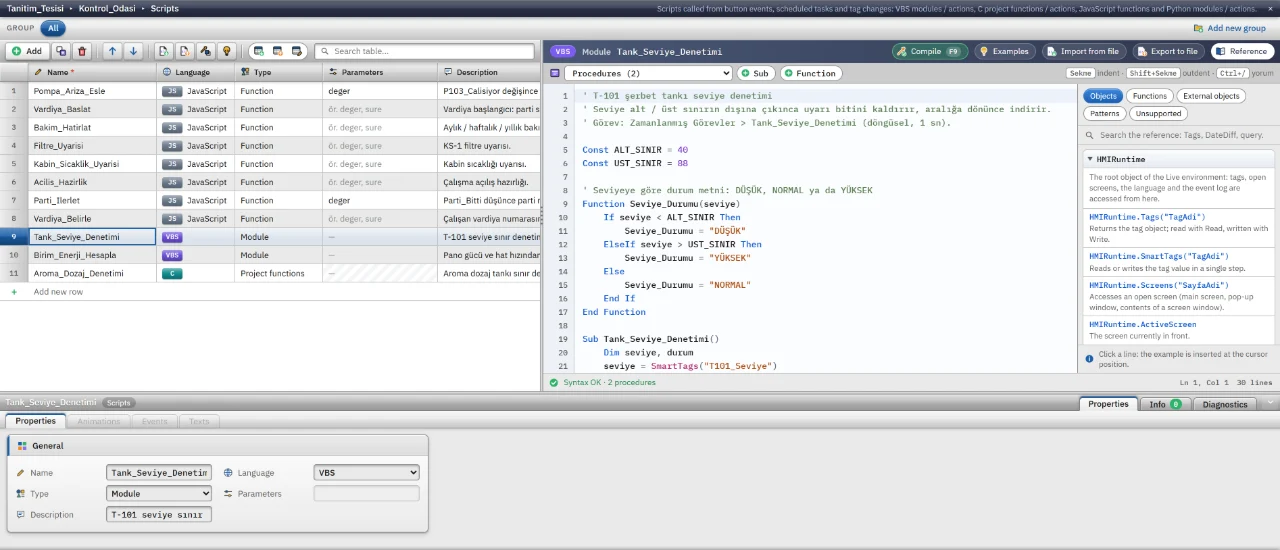Click the third table-view icon in the pill group
The image size is (1280, 550).
[296, 51]
